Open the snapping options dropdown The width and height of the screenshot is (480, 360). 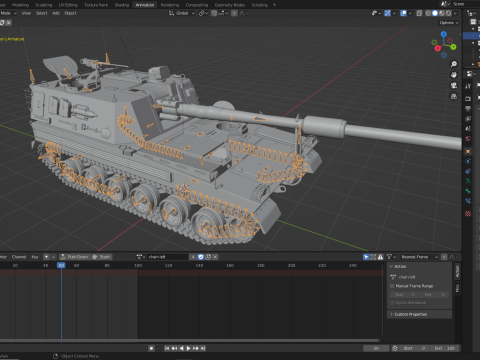[x=223, y=13]
